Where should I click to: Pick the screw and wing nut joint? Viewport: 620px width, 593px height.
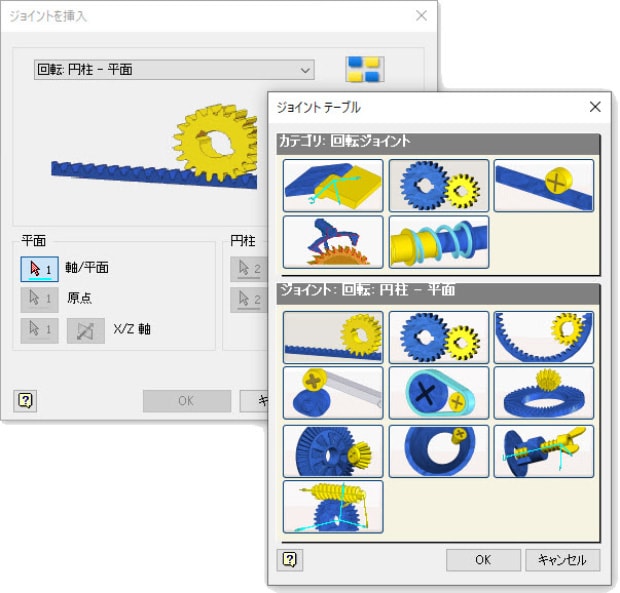[544, 451]
